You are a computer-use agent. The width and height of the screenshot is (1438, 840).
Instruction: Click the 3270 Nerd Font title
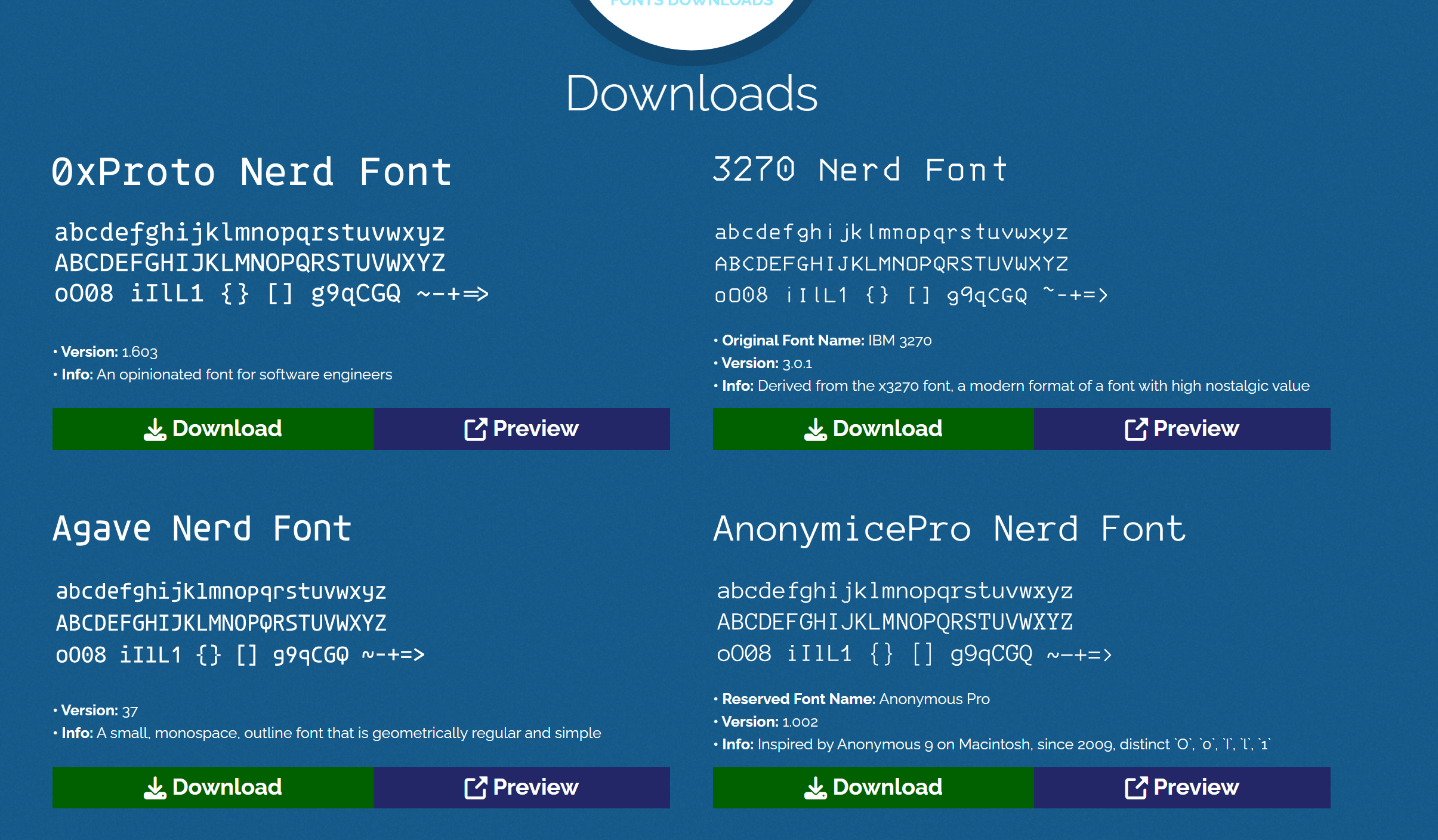pos(860,169)
